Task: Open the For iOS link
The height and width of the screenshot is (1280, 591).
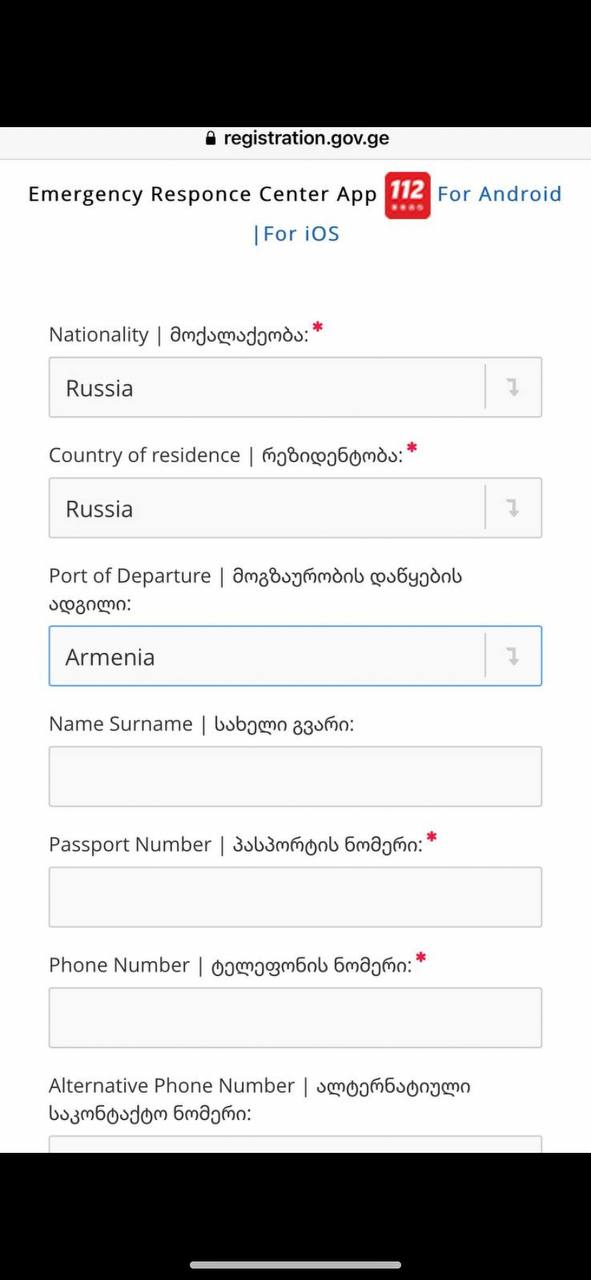Action: [296, 234]
